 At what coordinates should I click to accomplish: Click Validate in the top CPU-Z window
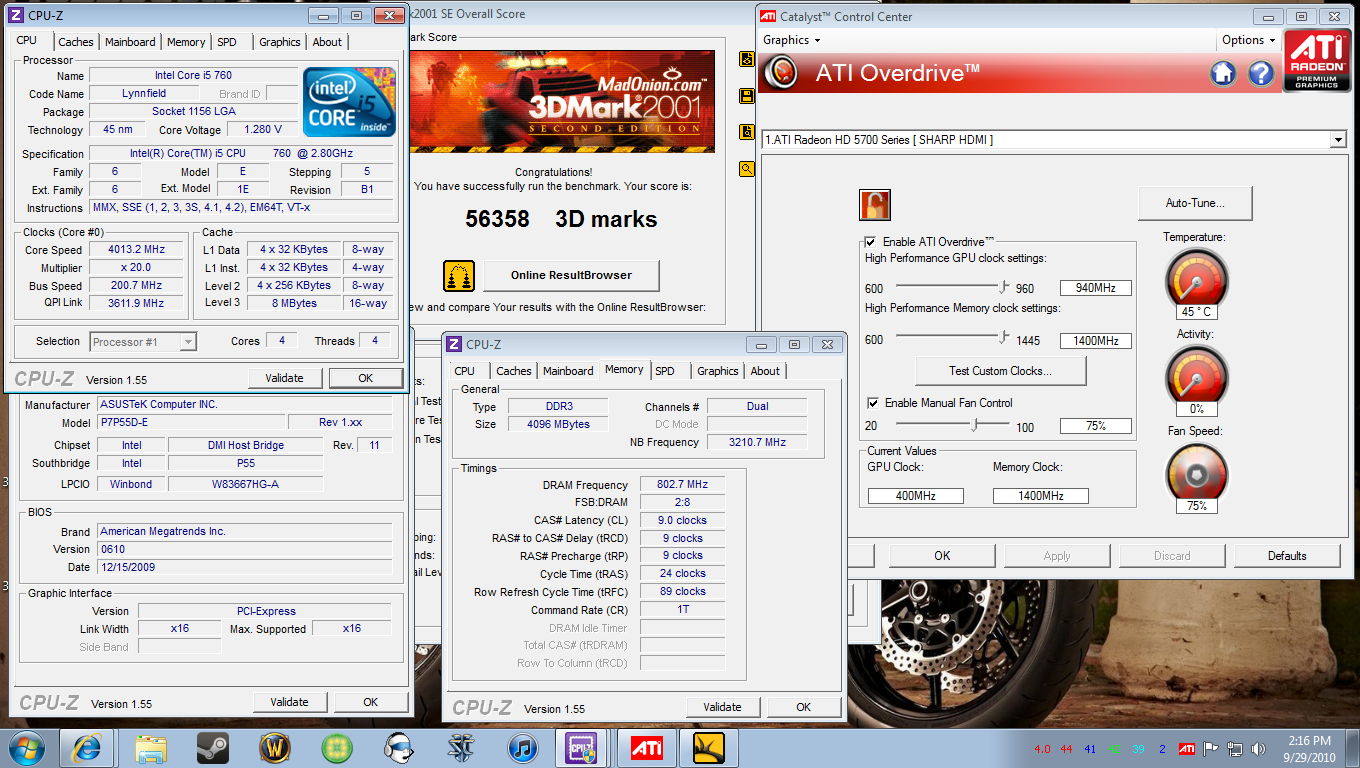coord(285,378)
